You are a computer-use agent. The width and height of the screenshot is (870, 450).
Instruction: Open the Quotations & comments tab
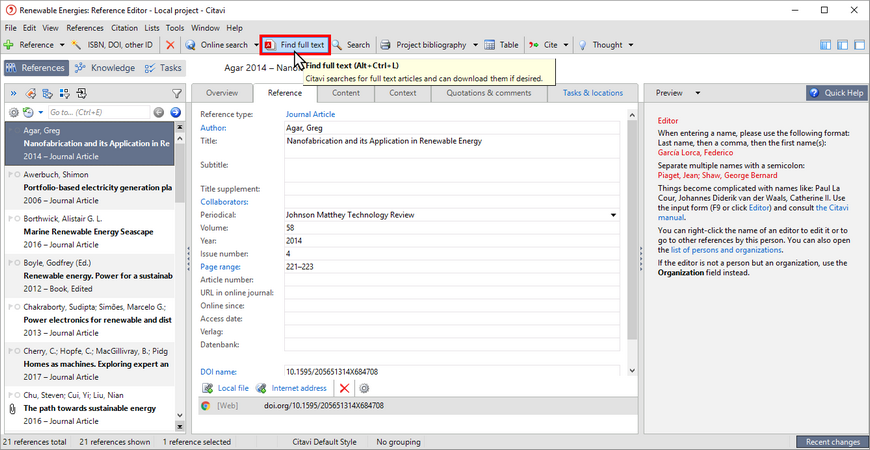click(x=489, y=93)
